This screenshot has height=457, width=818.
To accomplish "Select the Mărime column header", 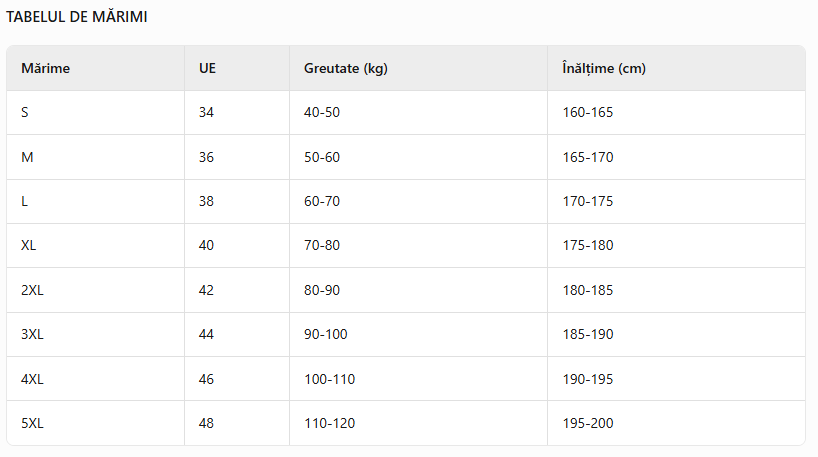I will (x=45, y=68).
